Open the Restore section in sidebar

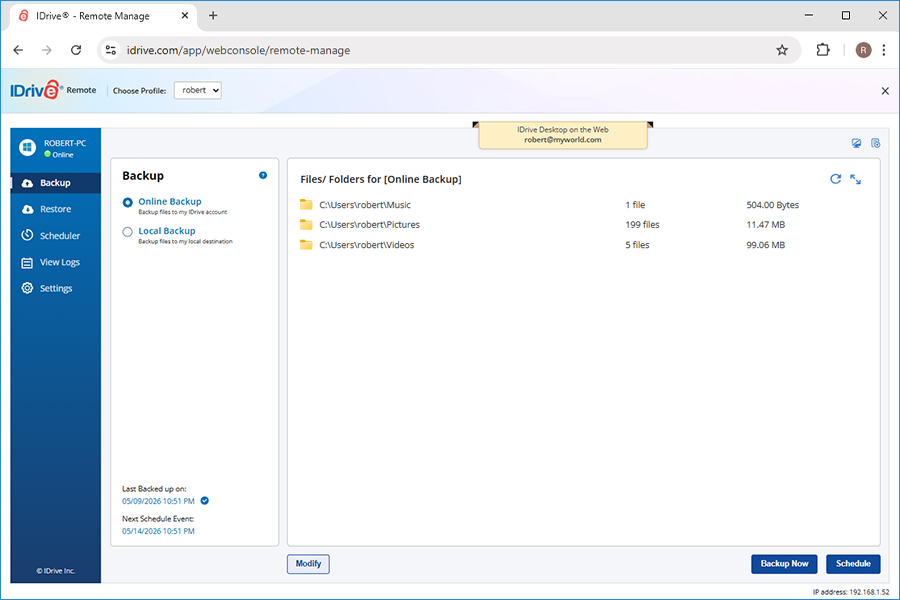(55, 210)
